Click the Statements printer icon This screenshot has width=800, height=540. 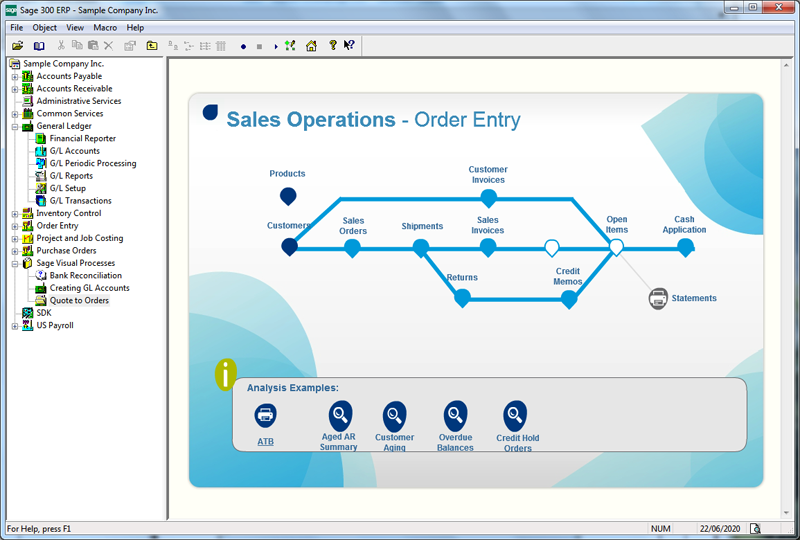click(x=658, y=298)
